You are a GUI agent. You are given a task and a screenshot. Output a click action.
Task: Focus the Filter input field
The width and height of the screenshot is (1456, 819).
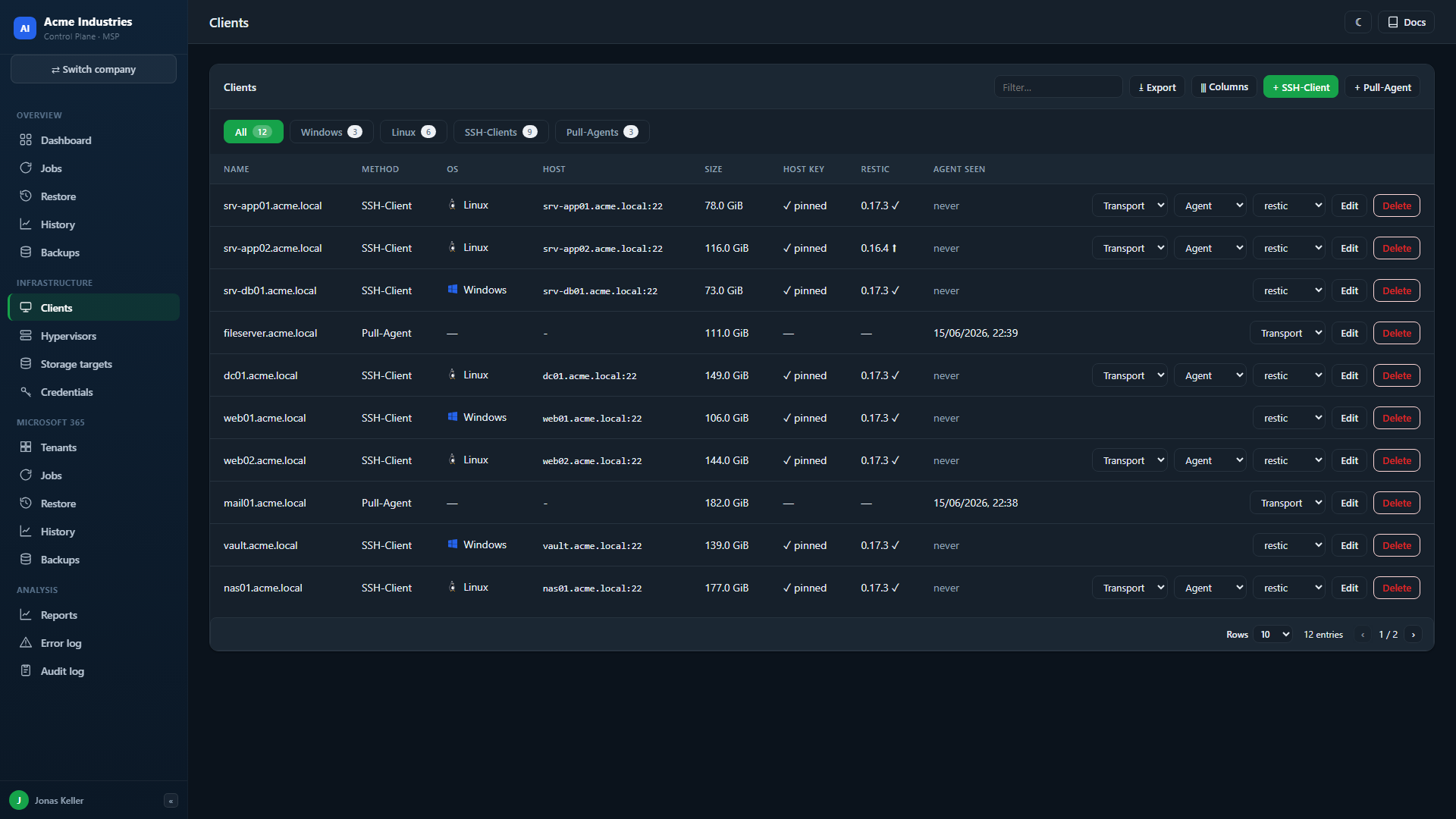coord(1058,87)
